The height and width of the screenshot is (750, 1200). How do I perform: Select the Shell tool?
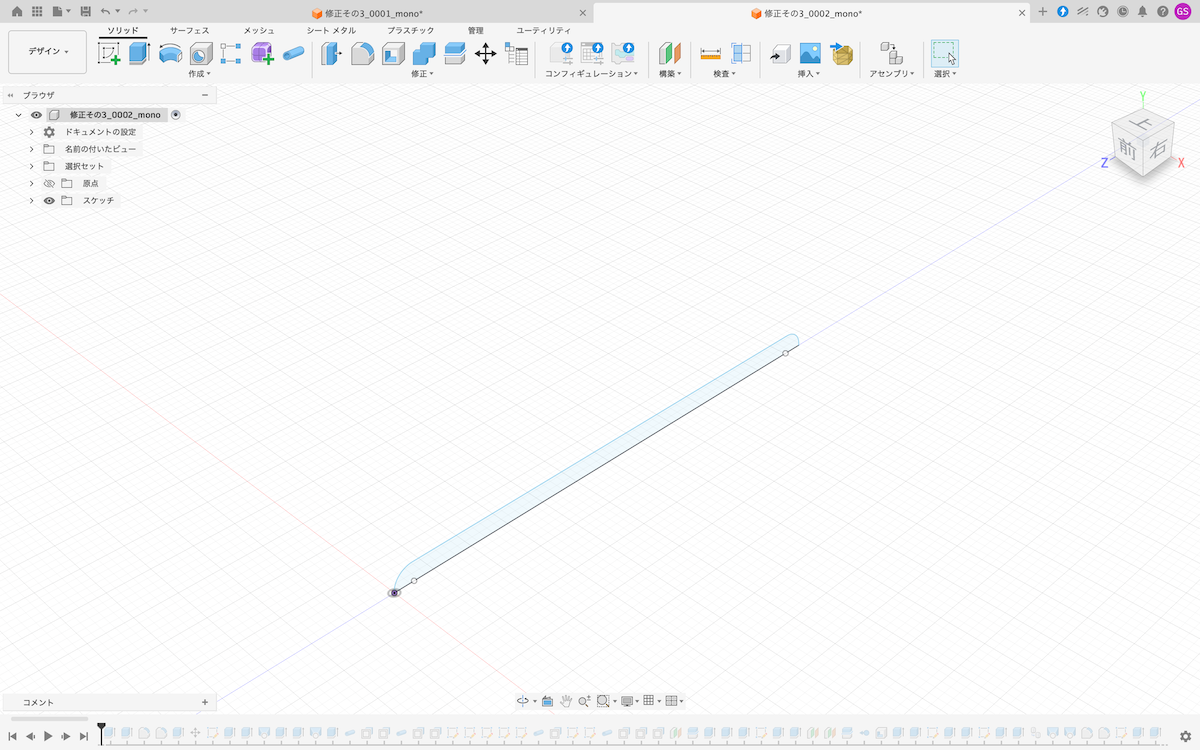click(393, 53)
